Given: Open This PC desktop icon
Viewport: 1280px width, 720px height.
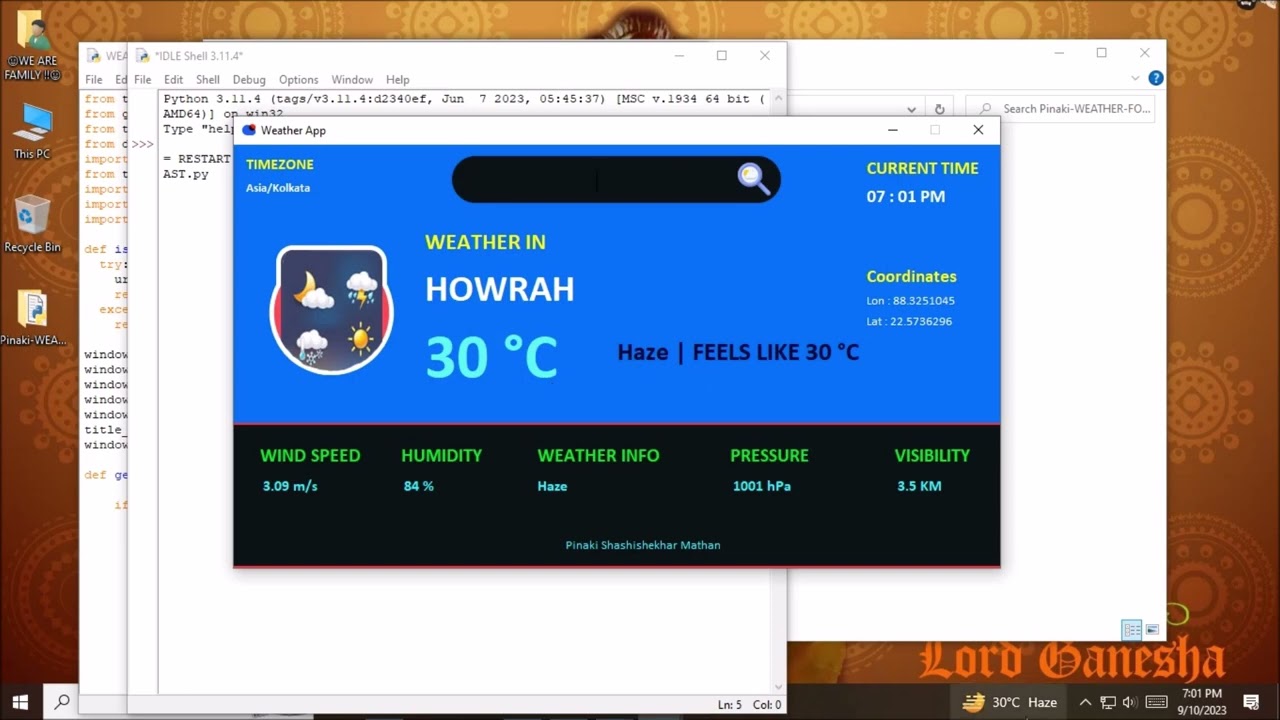Looking at the screenshot, I should (32, 131).
